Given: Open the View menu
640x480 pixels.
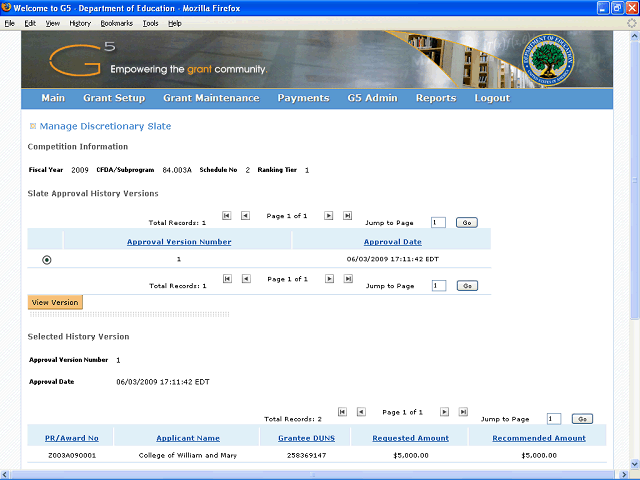Looking at the screenshot, I should point(53,23).
